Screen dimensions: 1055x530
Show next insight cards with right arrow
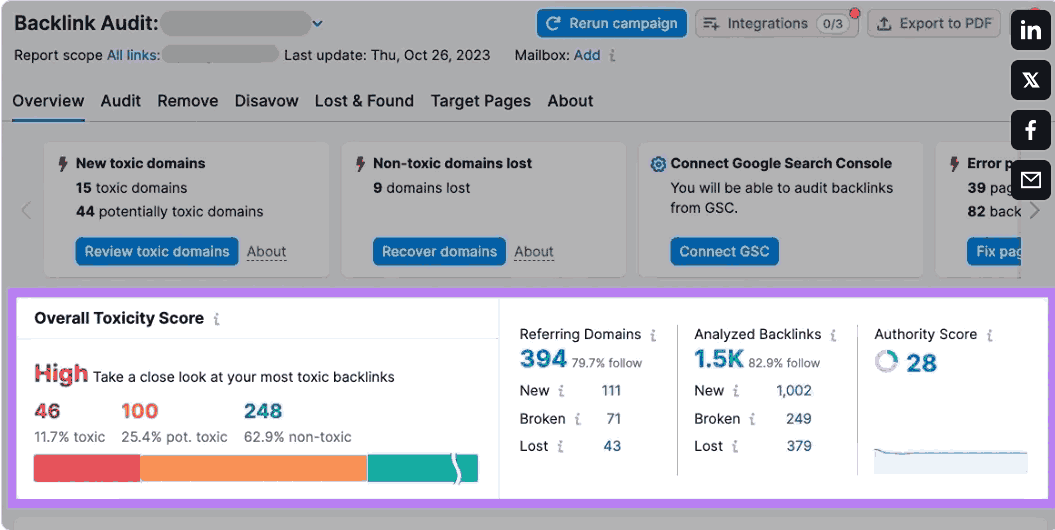click(1035, 211)
